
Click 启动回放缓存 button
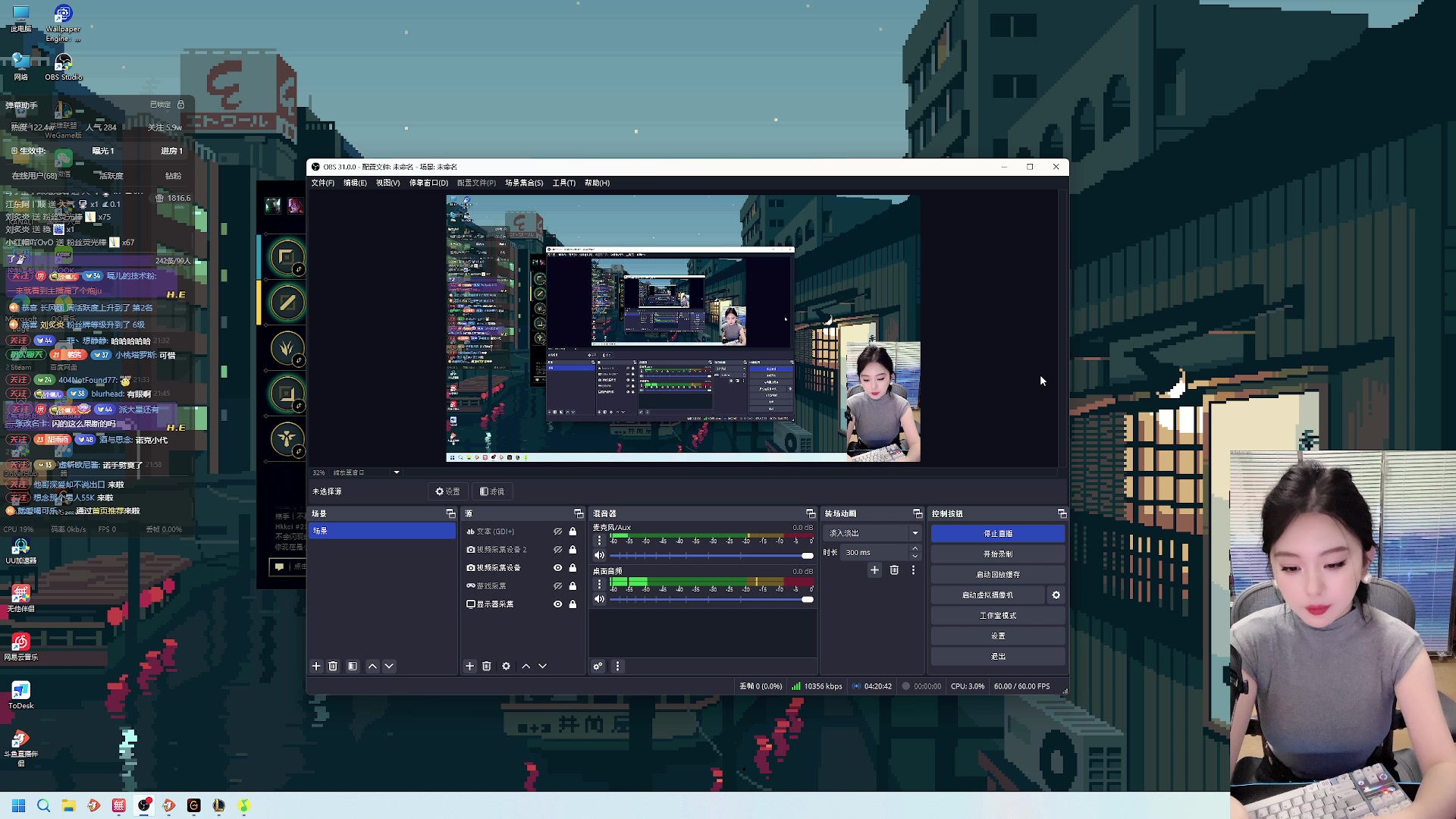998,575
